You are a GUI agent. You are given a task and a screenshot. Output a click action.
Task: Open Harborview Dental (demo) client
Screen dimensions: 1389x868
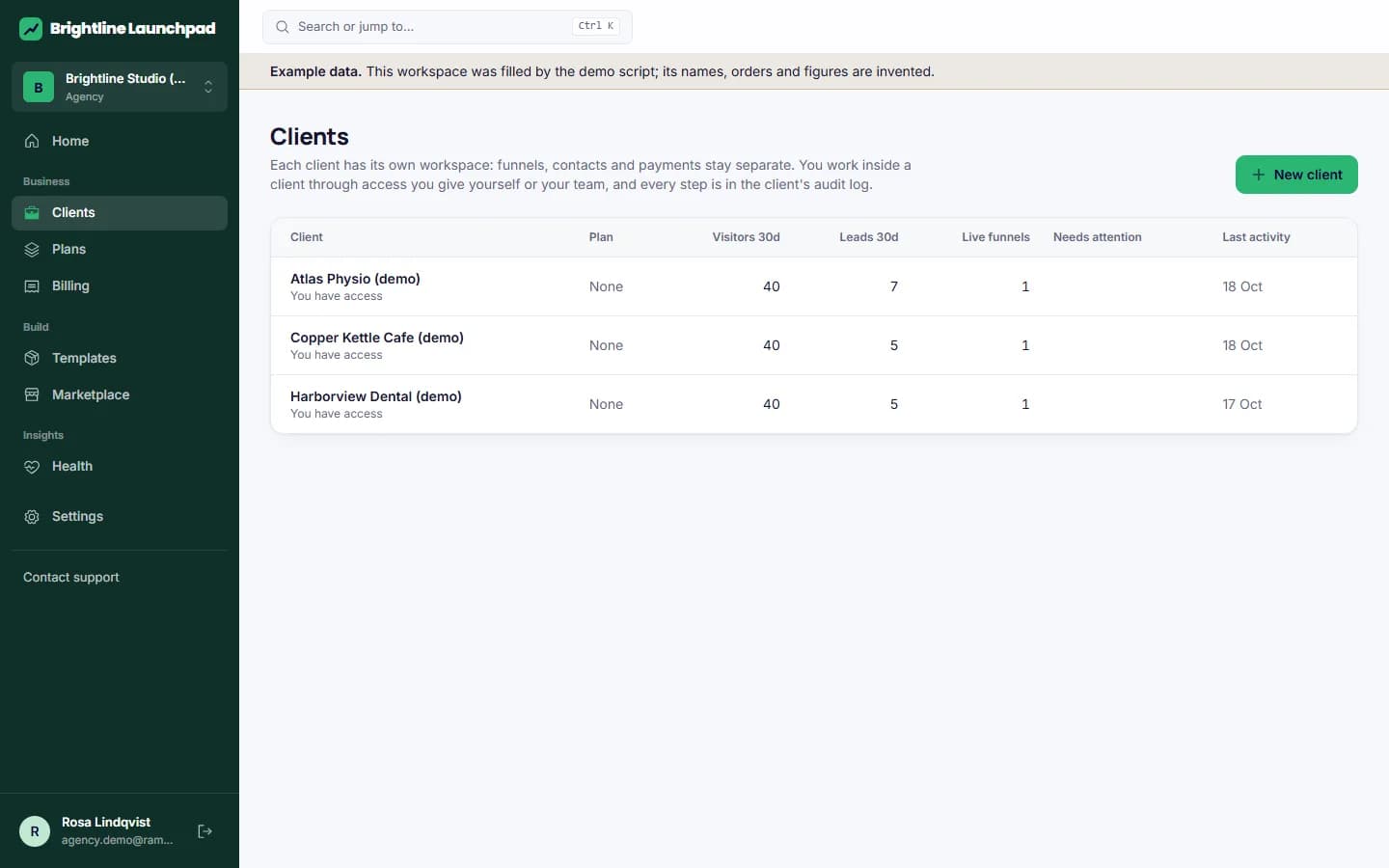pos(376,396)
